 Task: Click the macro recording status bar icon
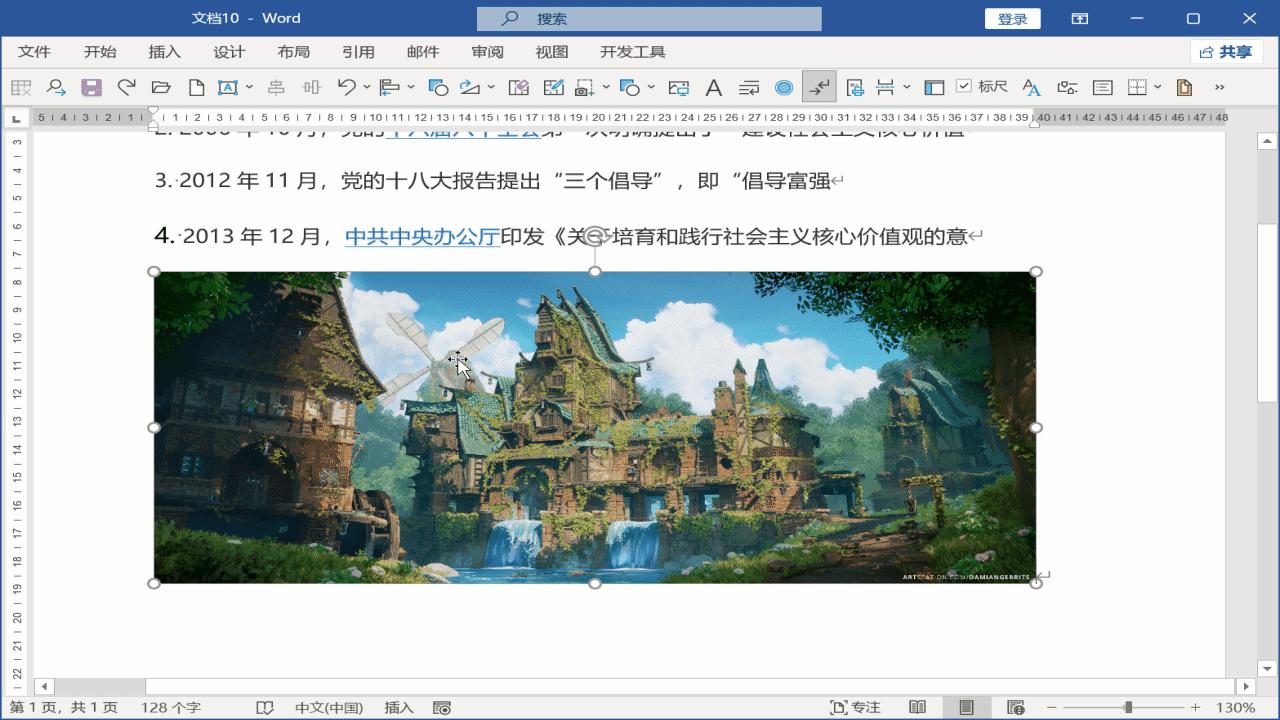442,708
